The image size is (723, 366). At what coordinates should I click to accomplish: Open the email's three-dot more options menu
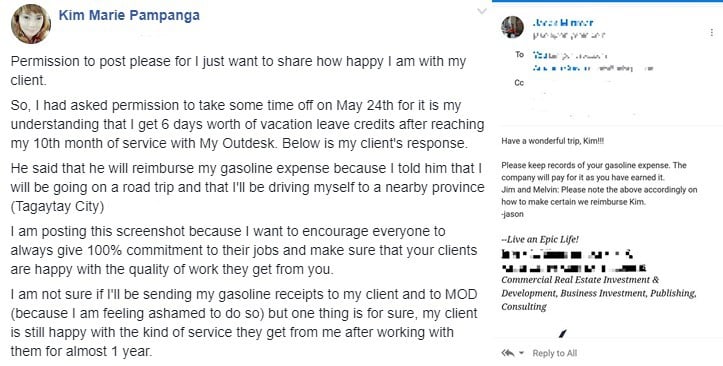[713, 32]
